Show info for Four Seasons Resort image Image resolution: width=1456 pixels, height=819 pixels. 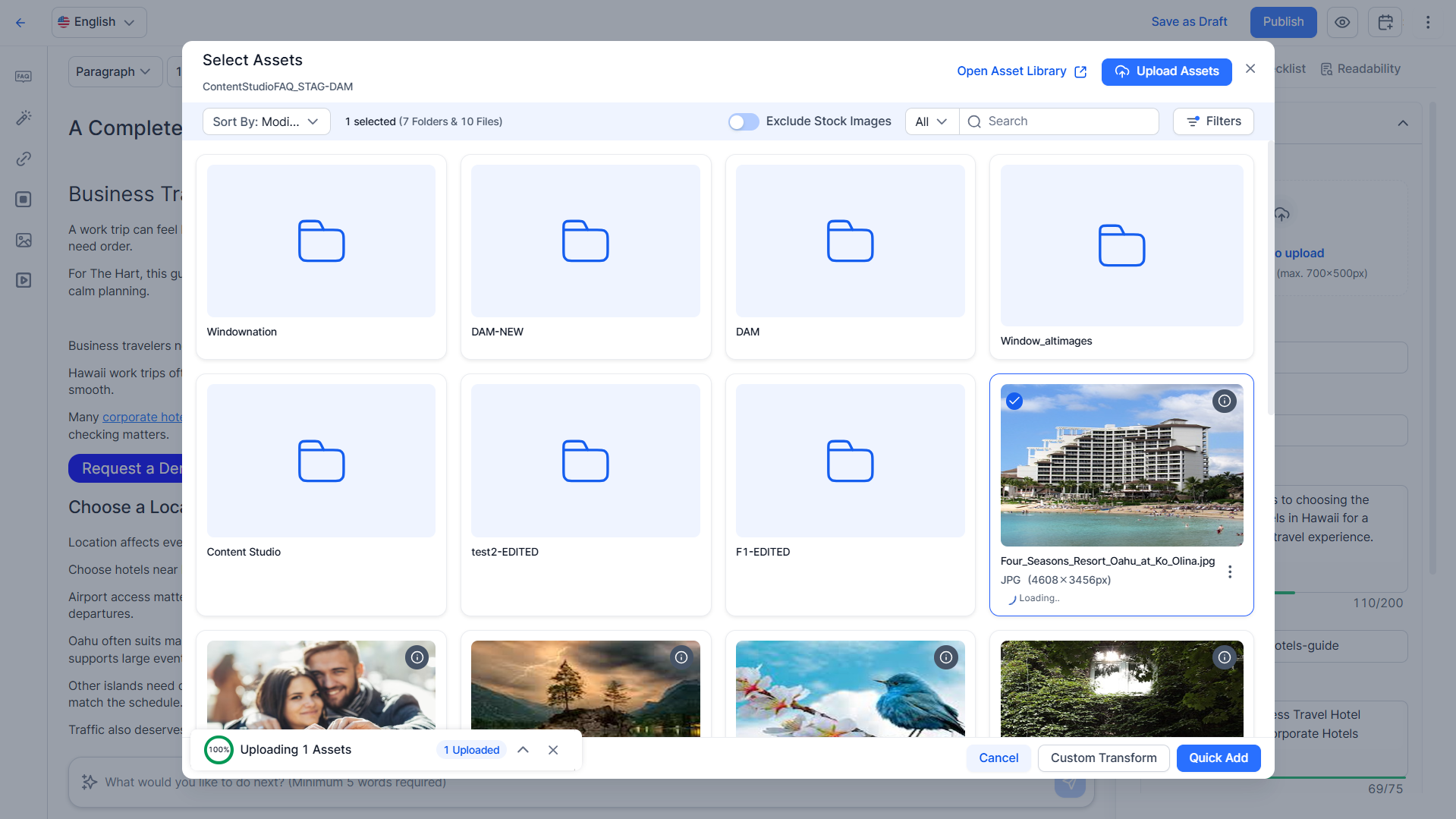pos(1225,401)
